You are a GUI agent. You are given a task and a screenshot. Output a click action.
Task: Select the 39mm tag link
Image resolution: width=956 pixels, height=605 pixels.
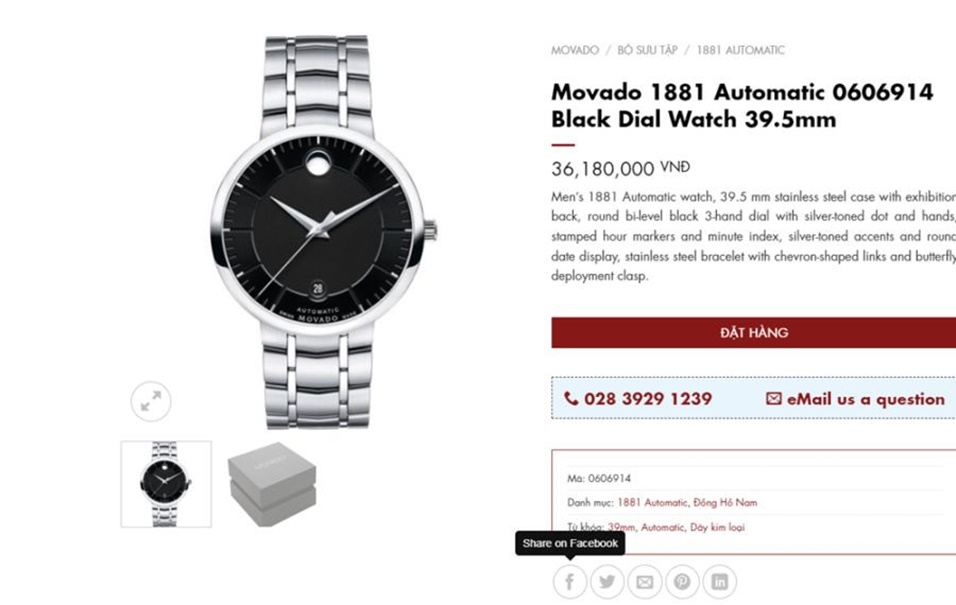[x=621, y=527]
